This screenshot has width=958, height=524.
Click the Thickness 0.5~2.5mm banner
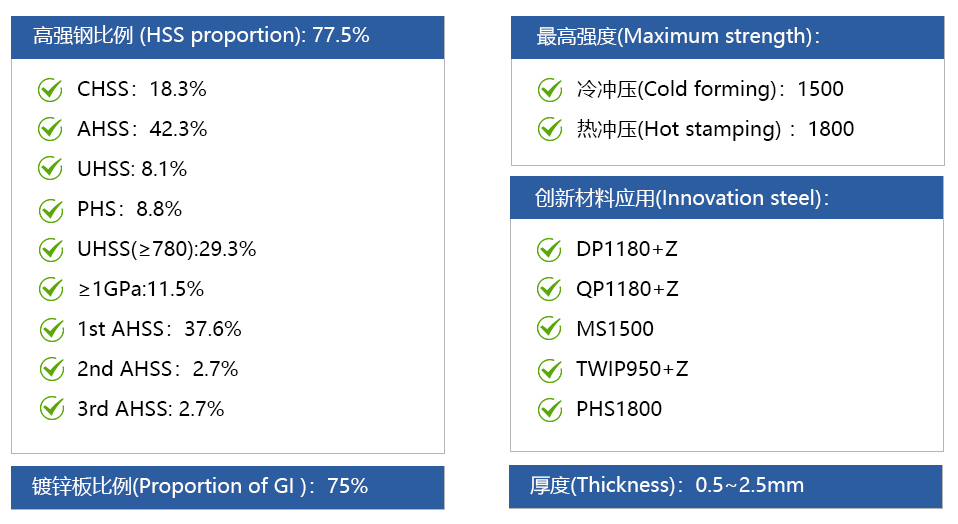click(726, 487)
